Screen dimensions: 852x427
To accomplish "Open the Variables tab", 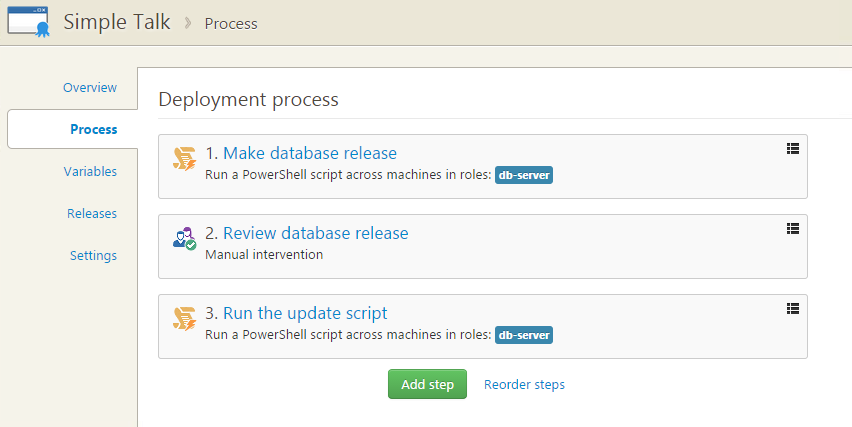I will pos(90,172).
